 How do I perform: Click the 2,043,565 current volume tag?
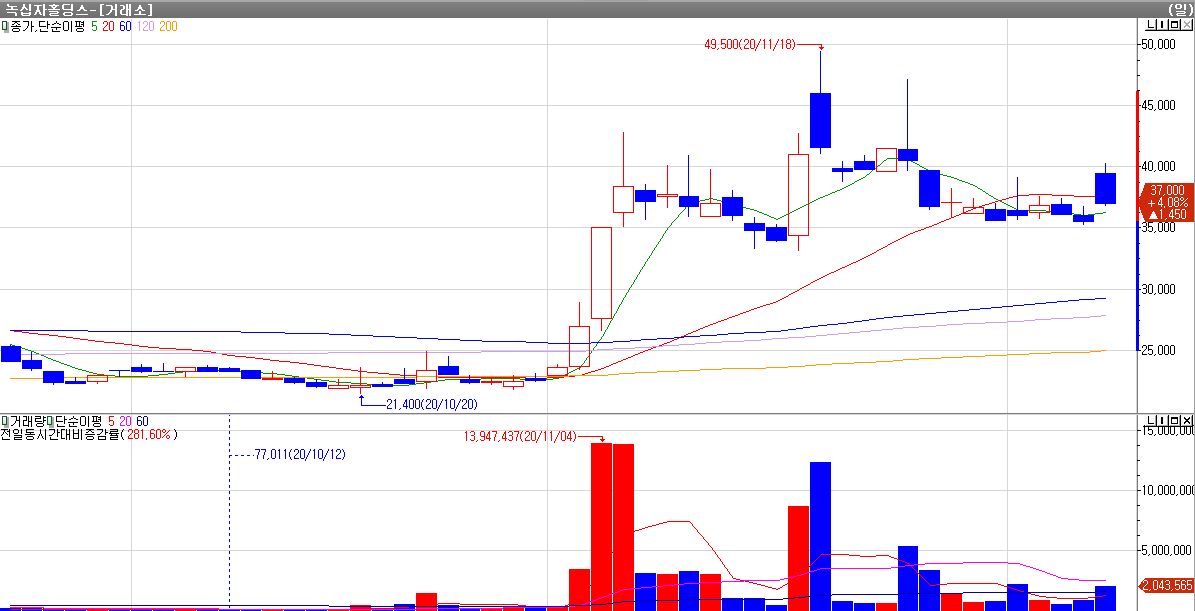pos(1166,586)
